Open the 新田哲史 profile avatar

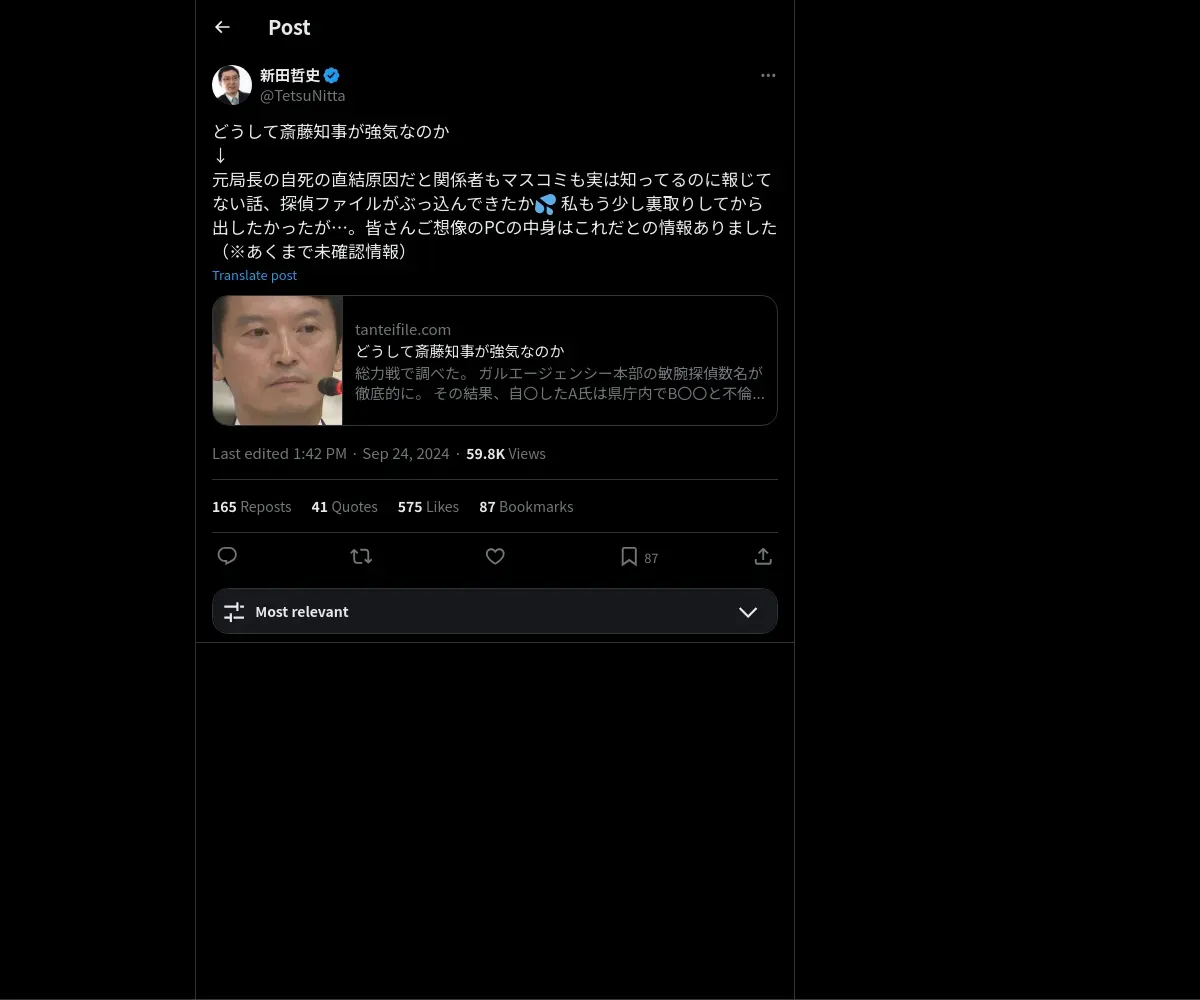(232, 85)
